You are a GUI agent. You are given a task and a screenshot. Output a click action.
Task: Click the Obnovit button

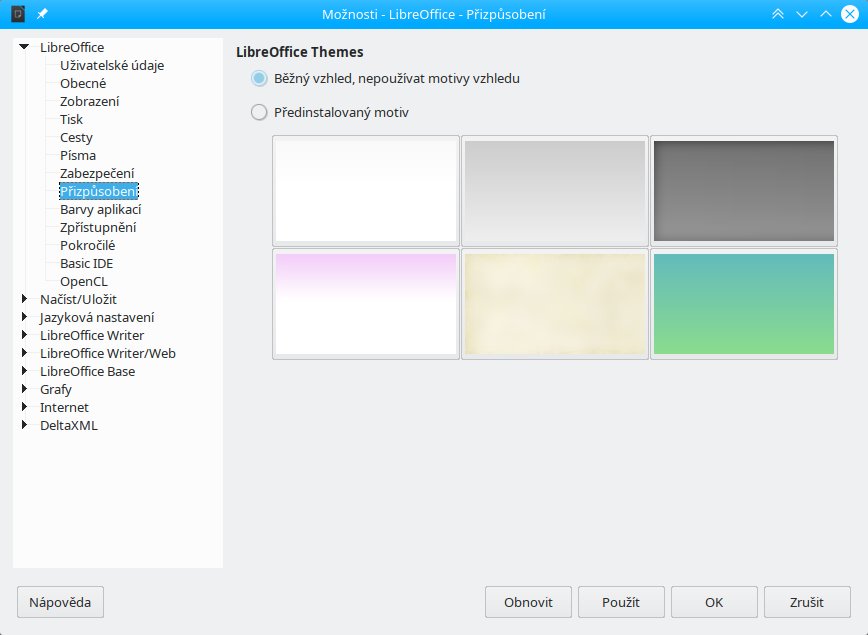[528, 602]
